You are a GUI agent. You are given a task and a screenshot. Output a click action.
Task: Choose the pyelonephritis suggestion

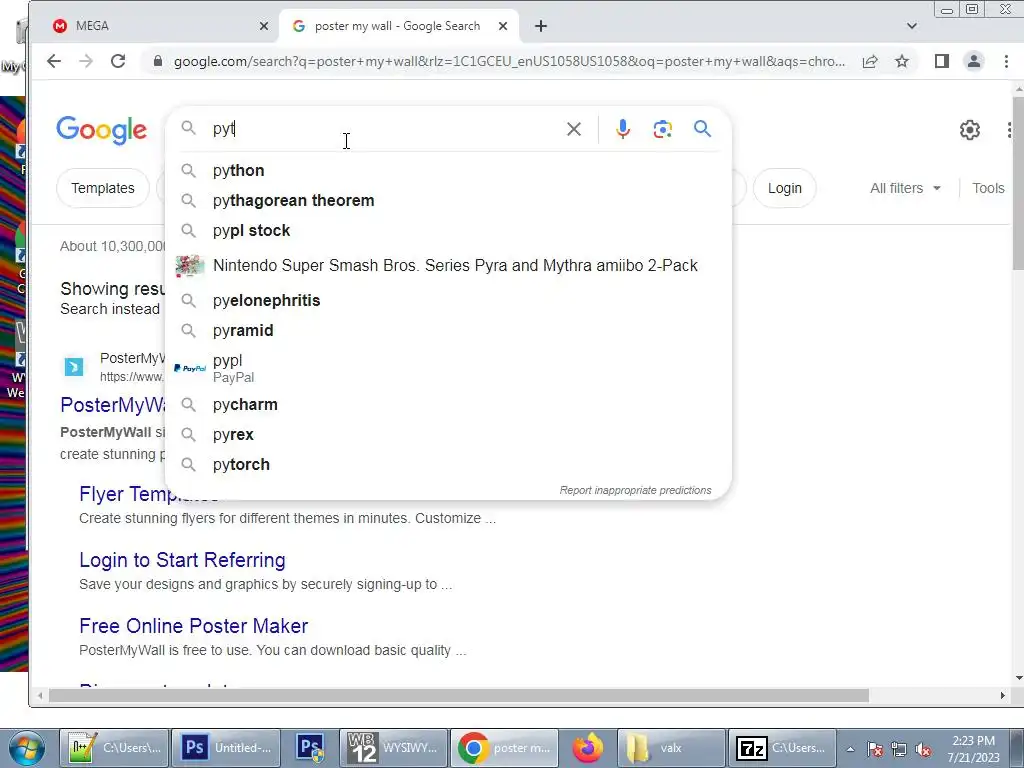pyautogui.click(x=448, y=300)
